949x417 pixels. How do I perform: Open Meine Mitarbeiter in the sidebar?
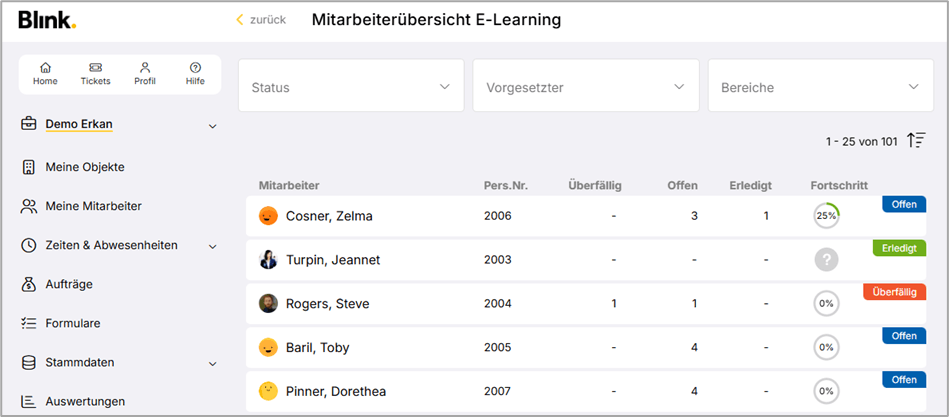(x=93, y=206)
